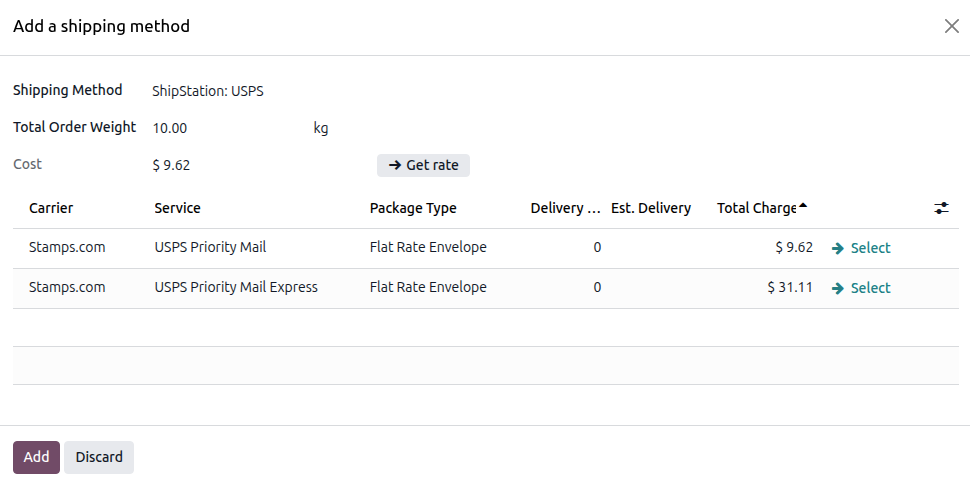This screenshot has width=970, height=486.
Task: Sort by Service column header
Action: click(178, 208)
